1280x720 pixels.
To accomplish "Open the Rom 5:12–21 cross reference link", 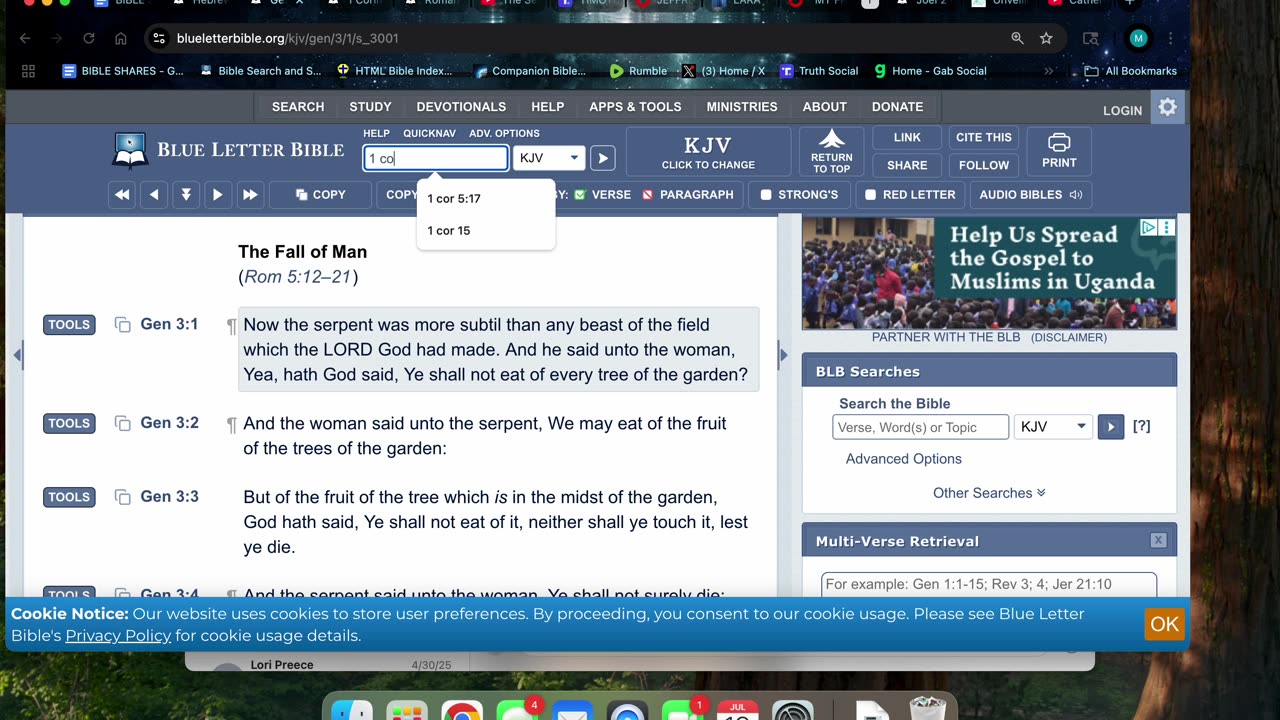I will [x=298, y=277].
